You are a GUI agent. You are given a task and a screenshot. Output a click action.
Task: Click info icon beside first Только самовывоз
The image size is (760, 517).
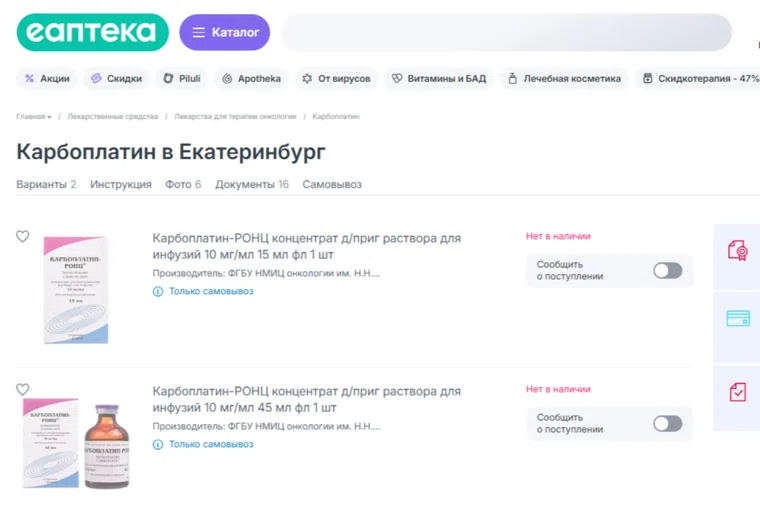click(158, 292)
